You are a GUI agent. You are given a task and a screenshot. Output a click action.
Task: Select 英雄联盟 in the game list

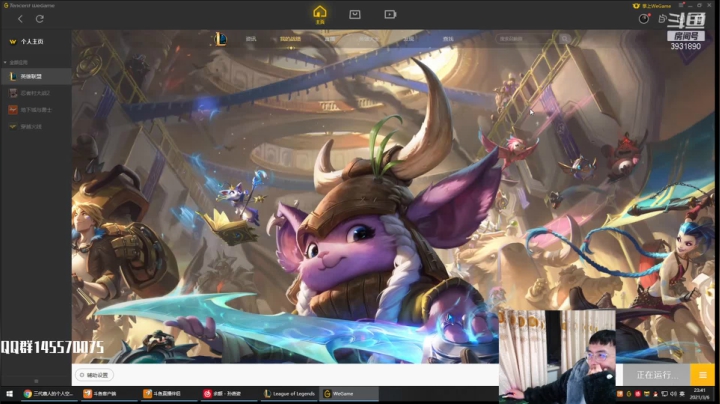36,76
